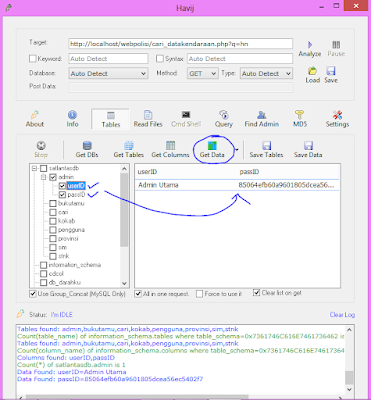Viewport: 371px width, 400px height.
Task: Open the Info section
Action: [x=72, y=119]
